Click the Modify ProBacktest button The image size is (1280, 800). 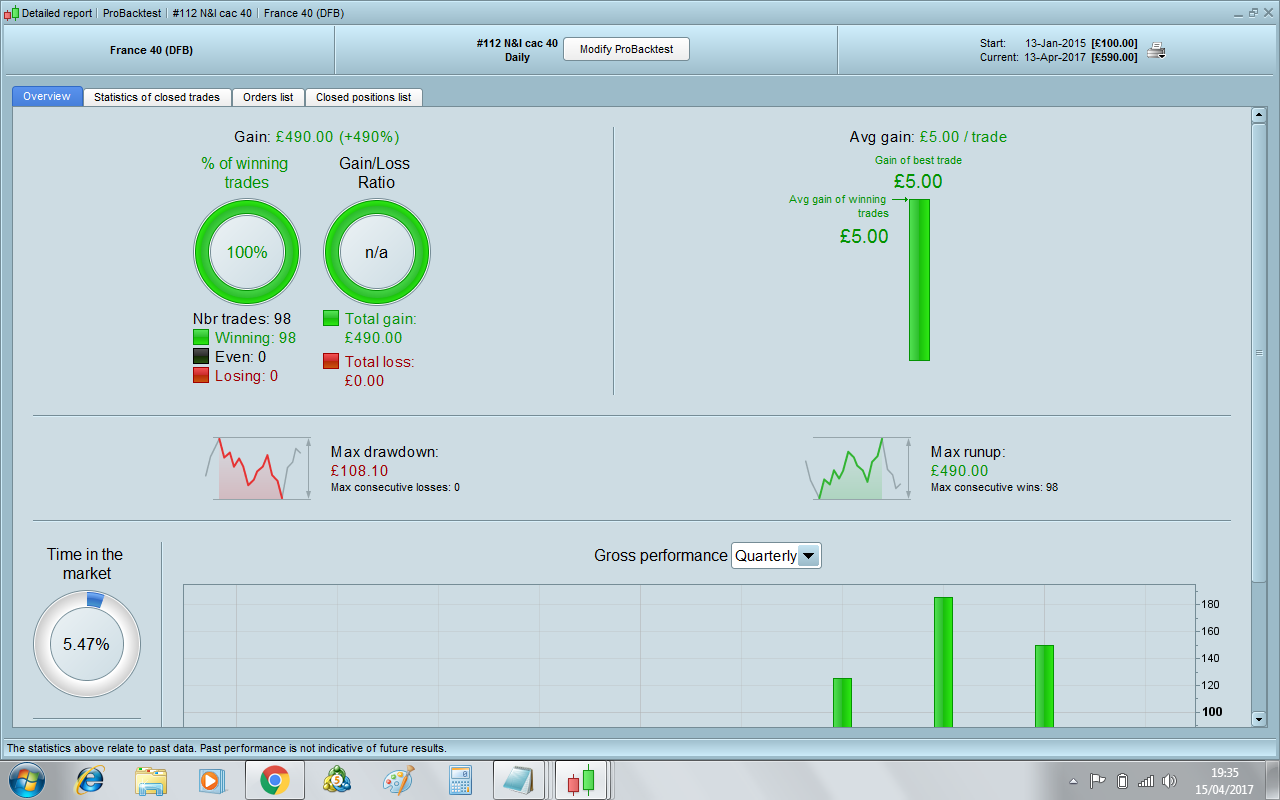click(x=626, y=49)
